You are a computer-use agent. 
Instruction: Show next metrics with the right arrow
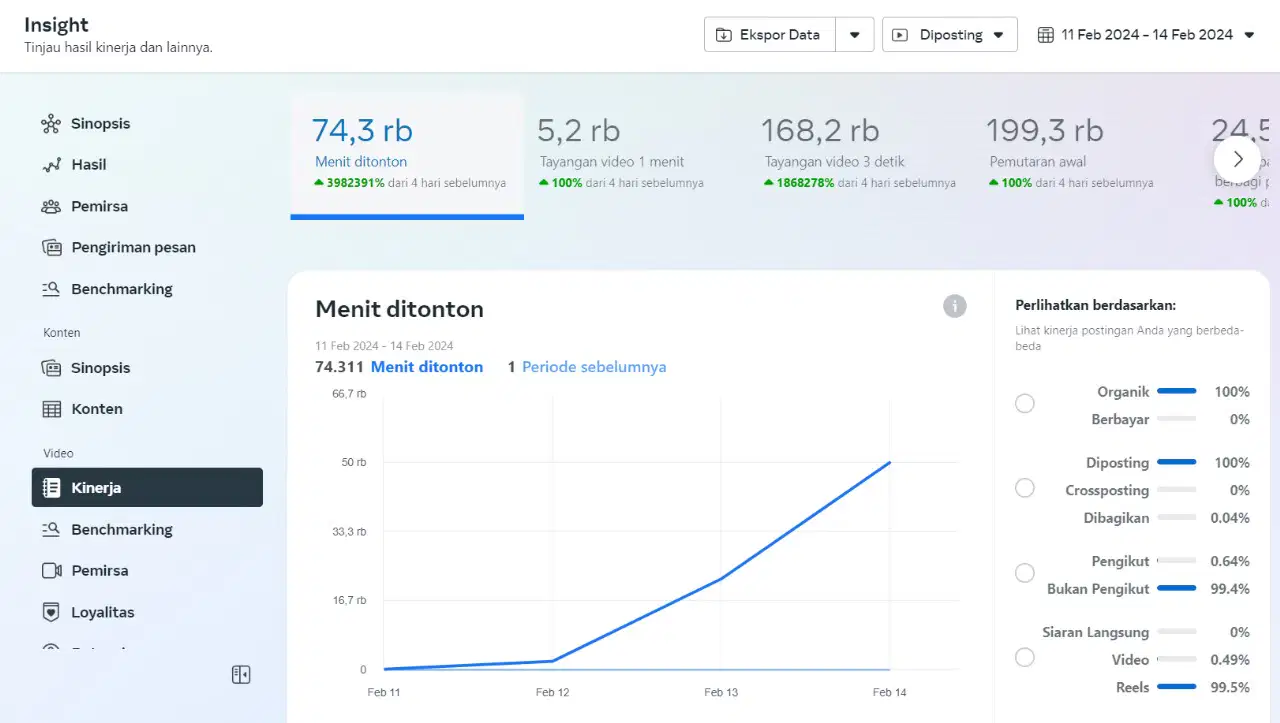click(x=1238, y=159)
